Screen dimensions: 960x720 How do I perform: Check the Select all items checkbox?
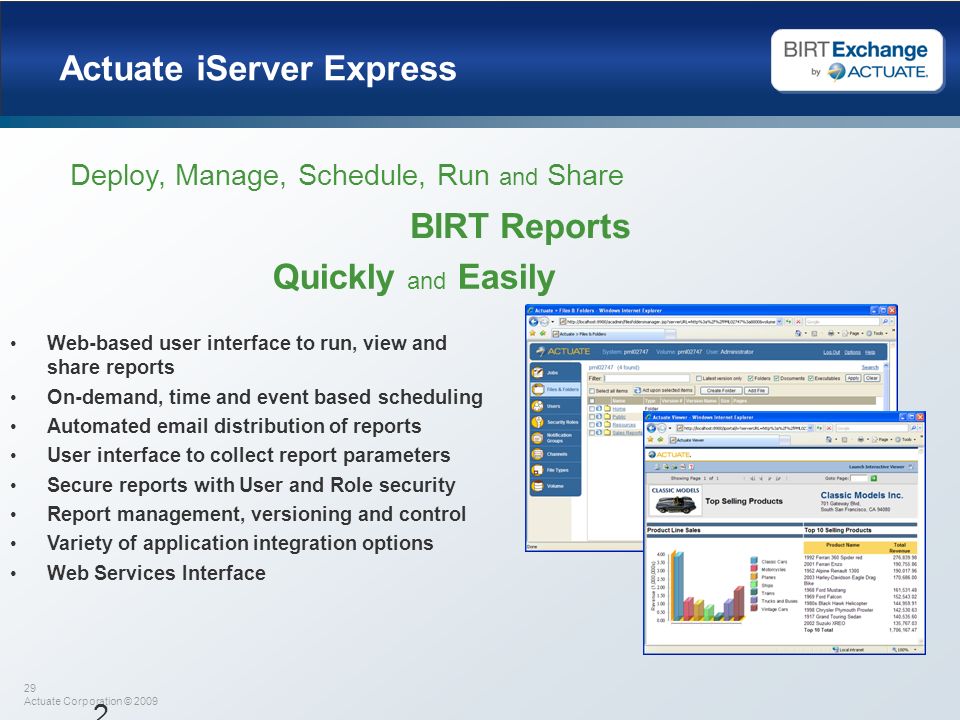coord(592,391)
